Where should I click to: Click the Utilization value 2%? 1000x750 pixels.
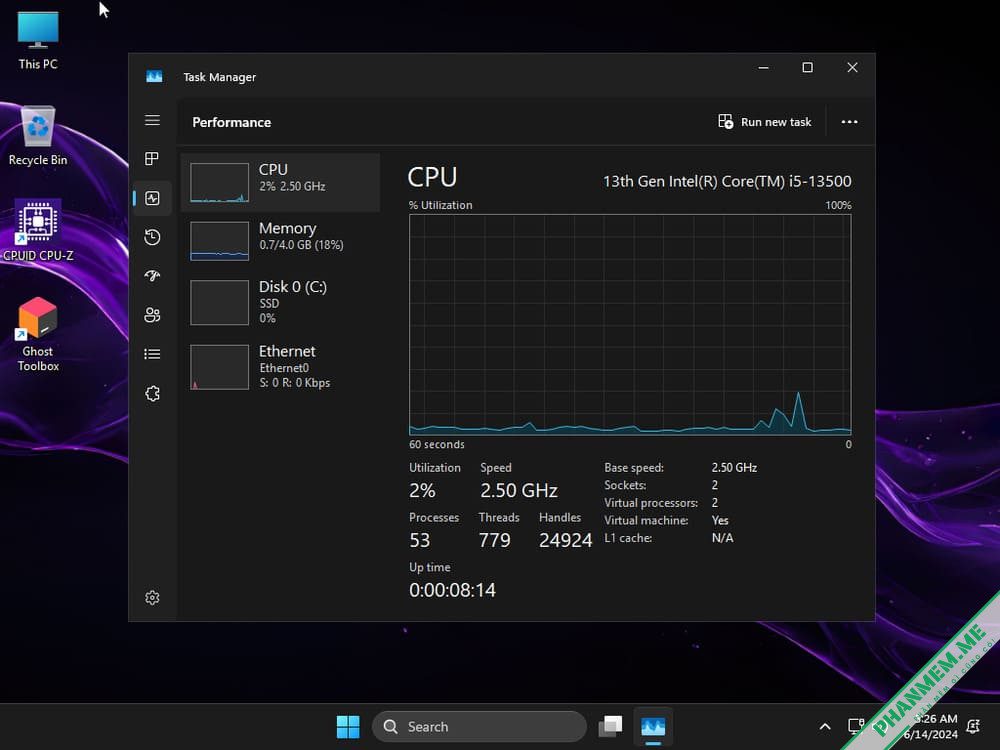click(x=422, y=490)
